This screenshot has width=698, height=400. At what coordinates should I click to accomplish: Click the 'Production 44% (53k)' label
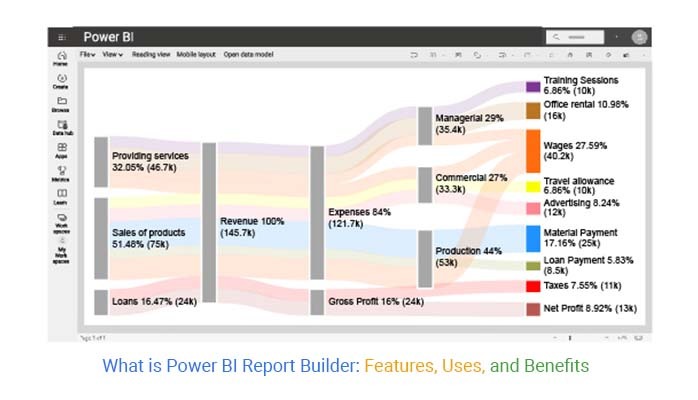(469, 257)
